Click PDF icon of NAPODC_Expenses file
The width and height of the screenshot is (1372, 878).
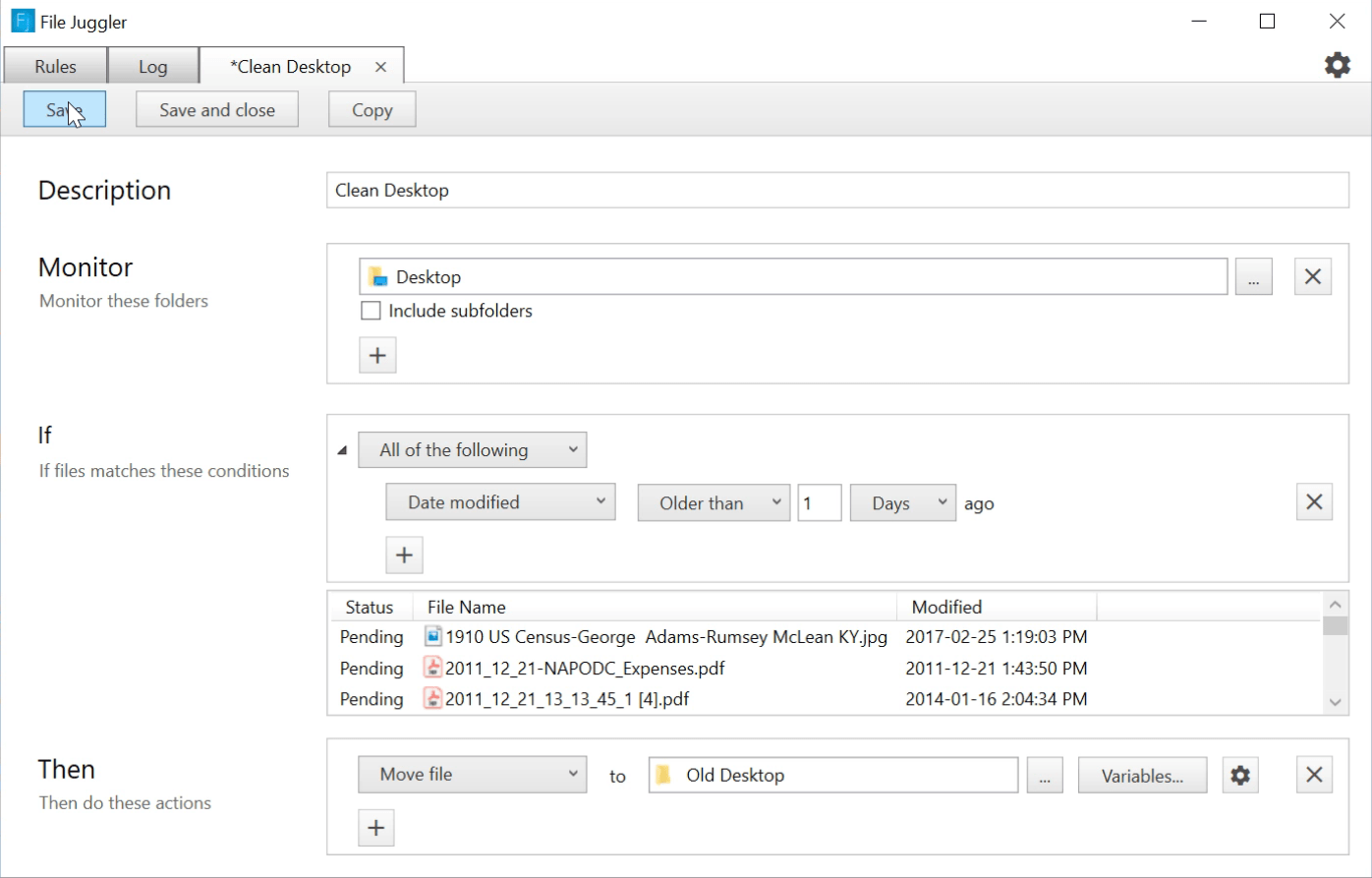(432, 668)
